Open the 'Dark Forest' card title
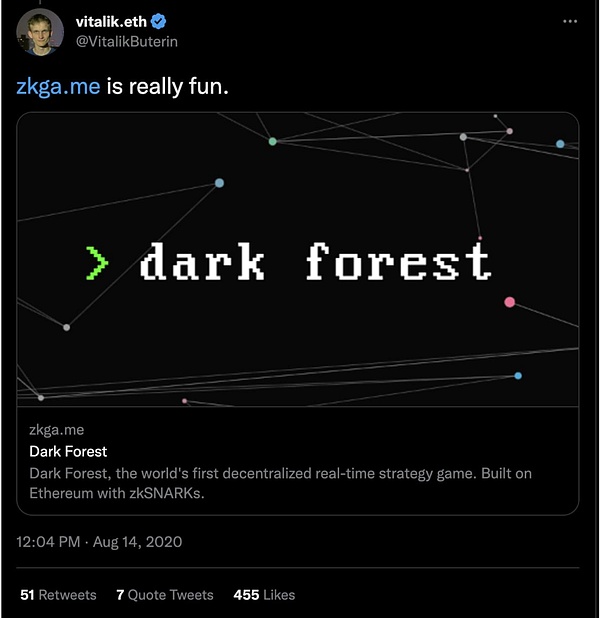 (68, 451)
